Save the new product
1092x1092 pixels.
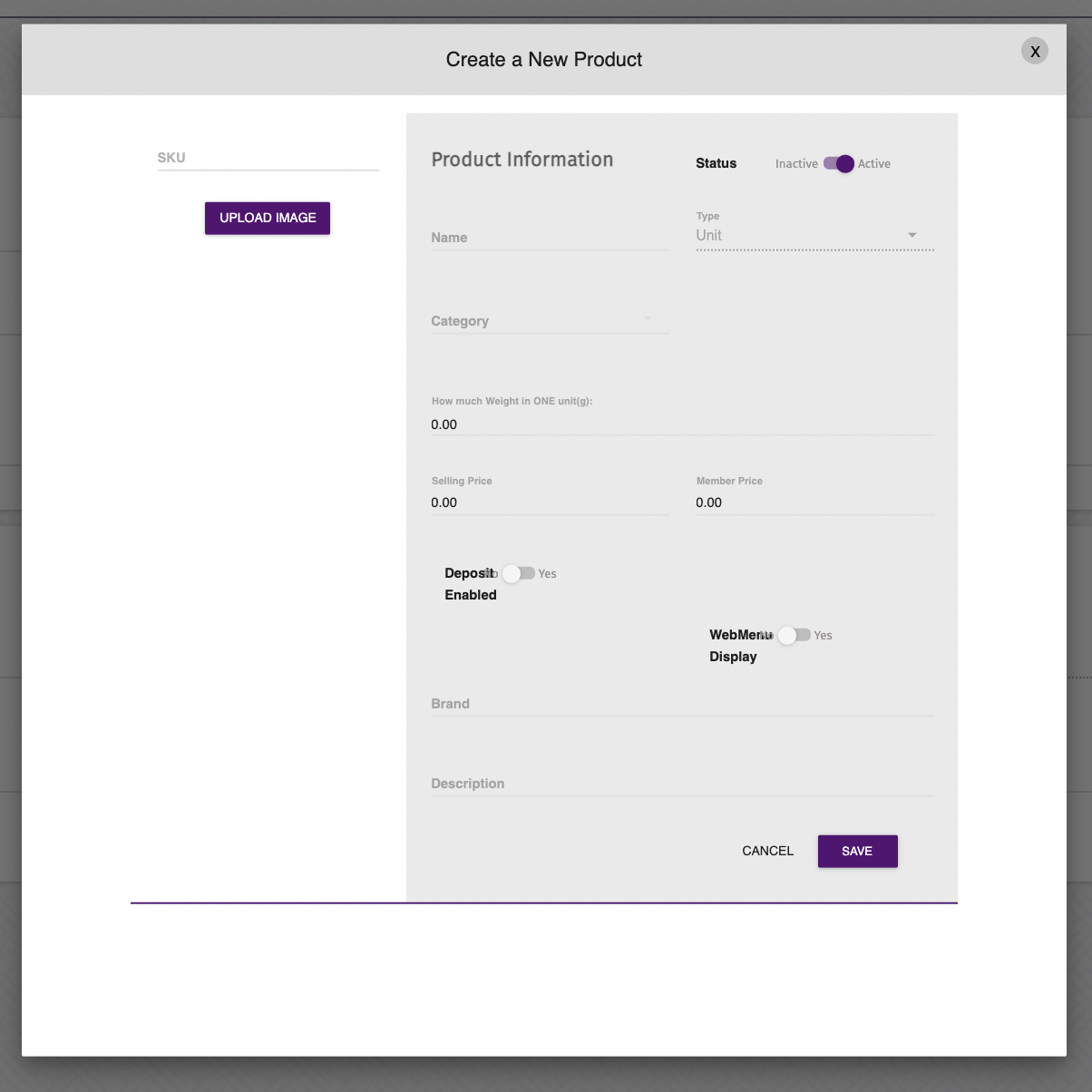pos(857,851)
